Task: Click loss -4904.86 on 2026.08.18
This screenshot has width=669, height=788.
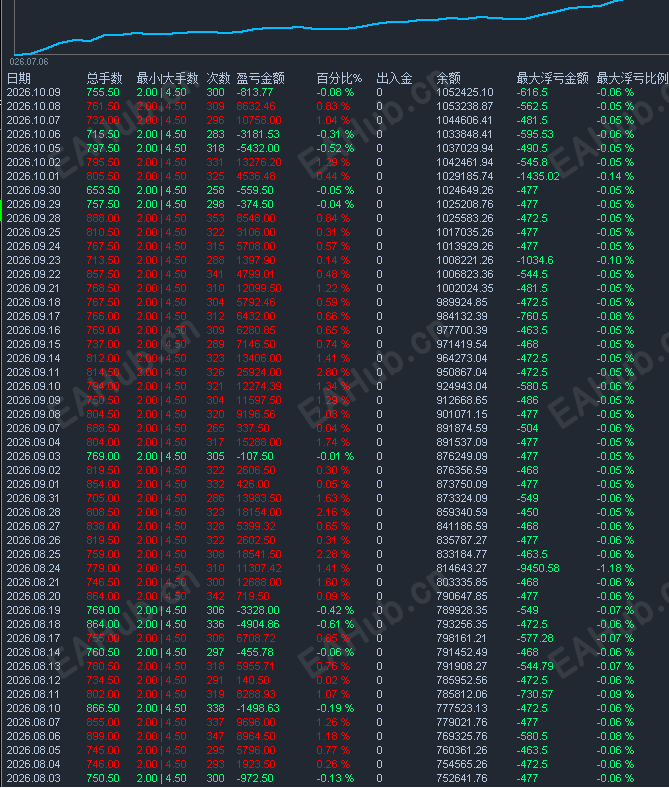Action: (258, 625)
